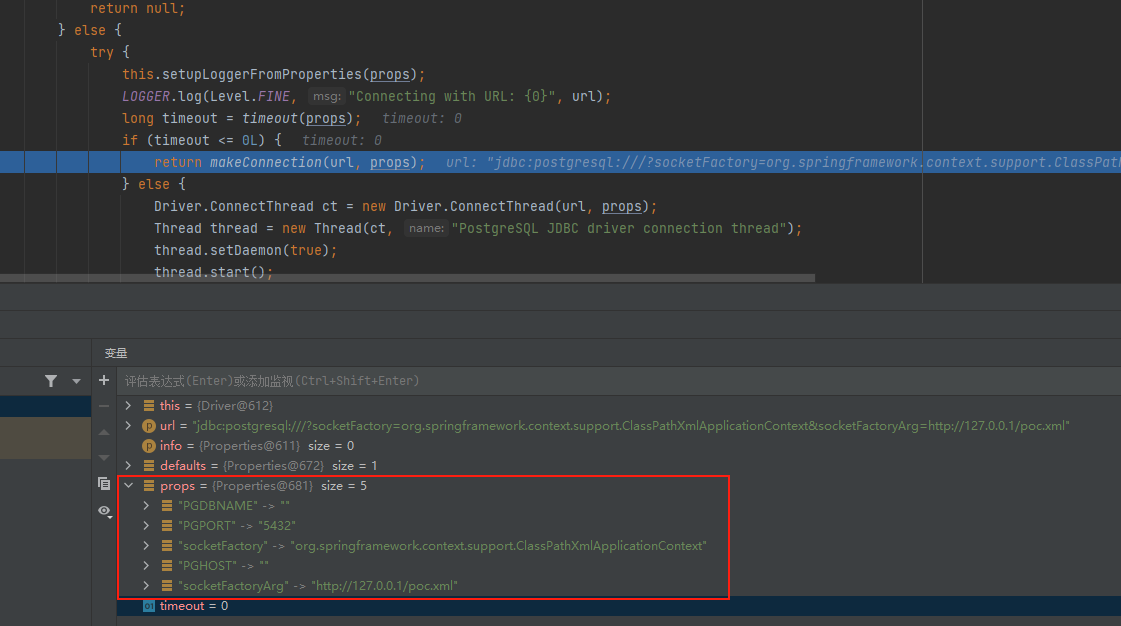Expand the defaults Properties@672 node

(129, 465)
